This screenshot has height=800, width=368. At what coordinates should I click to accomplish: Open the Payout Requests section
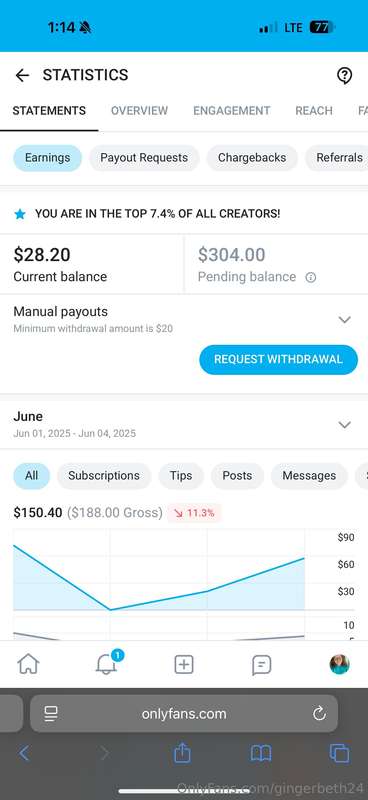pos(144,158)
